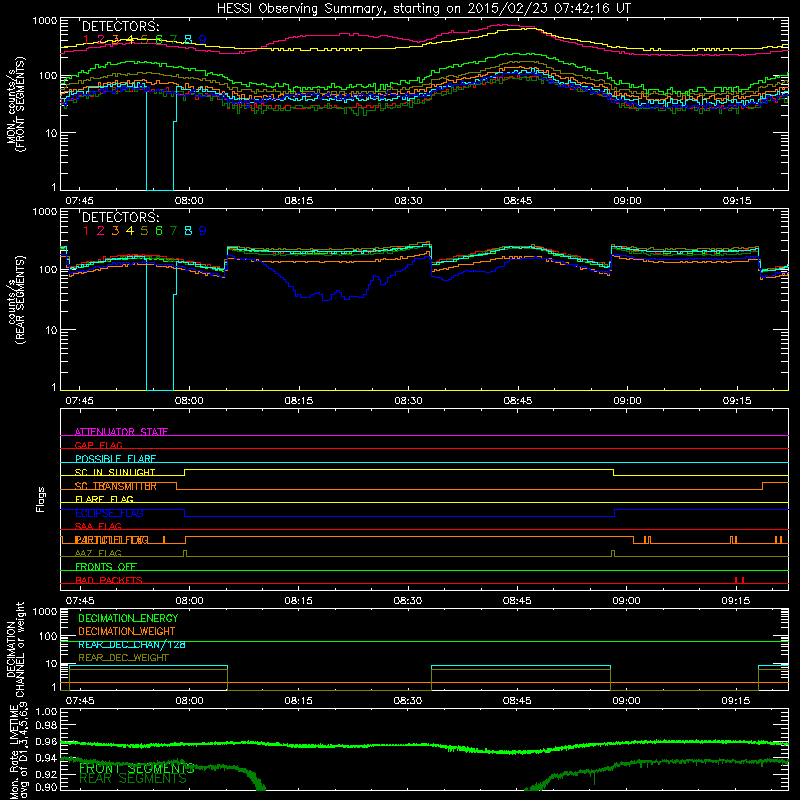
Task: Click the SC_IN_SUNLIGHT flag label
Action: tap(115, 472)
